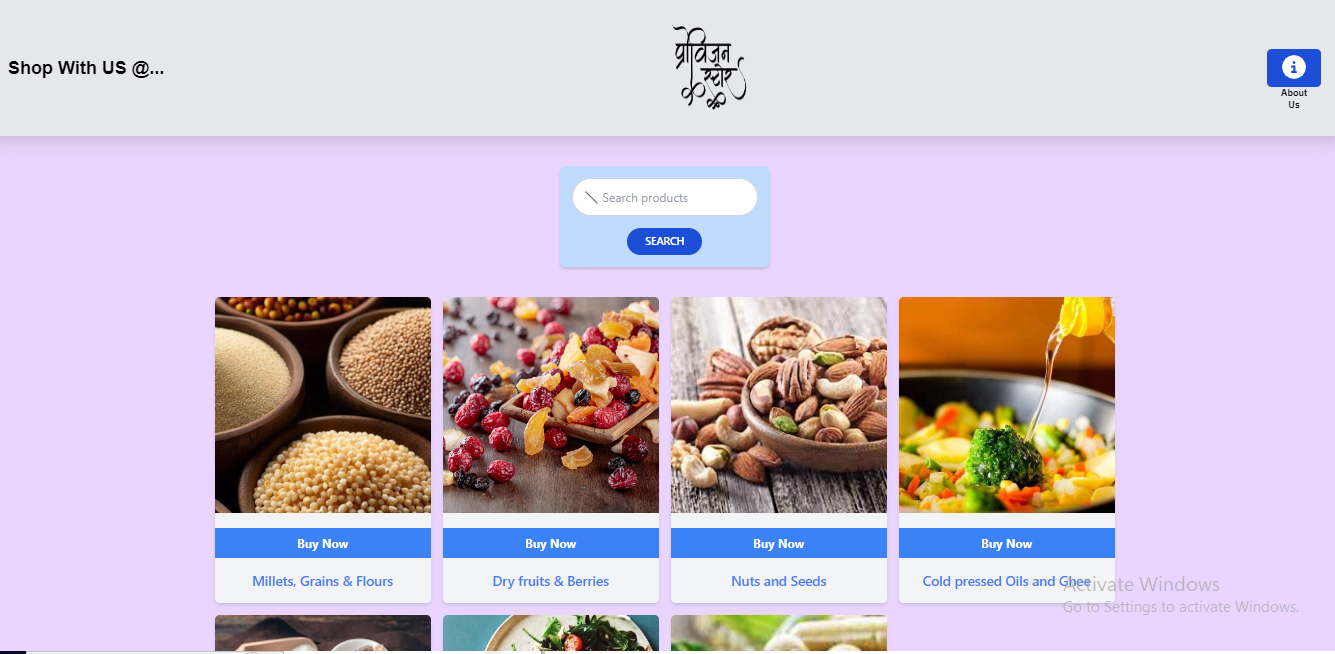This screenshot has height=654, width=1335.
Task: Open the Millets, Grains & Flours image
Action: click(323, 405)
